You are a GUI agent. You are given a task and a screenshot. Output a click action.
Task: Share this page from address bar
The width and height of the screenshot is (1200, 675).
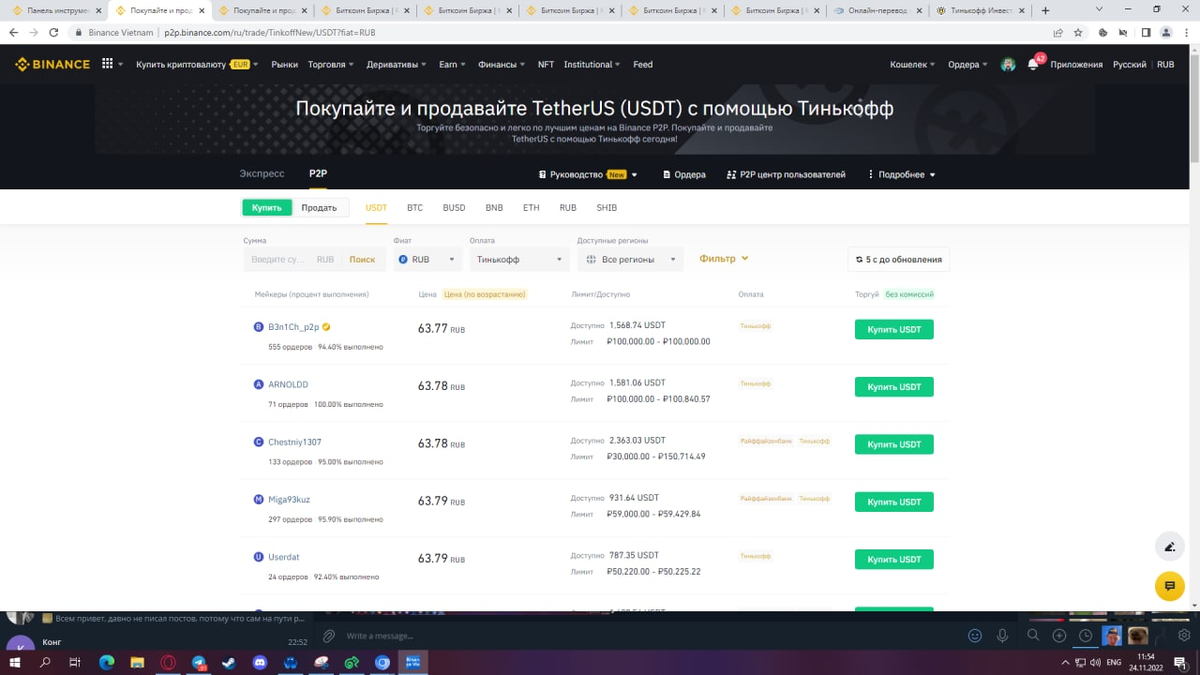click(1058, 32)
